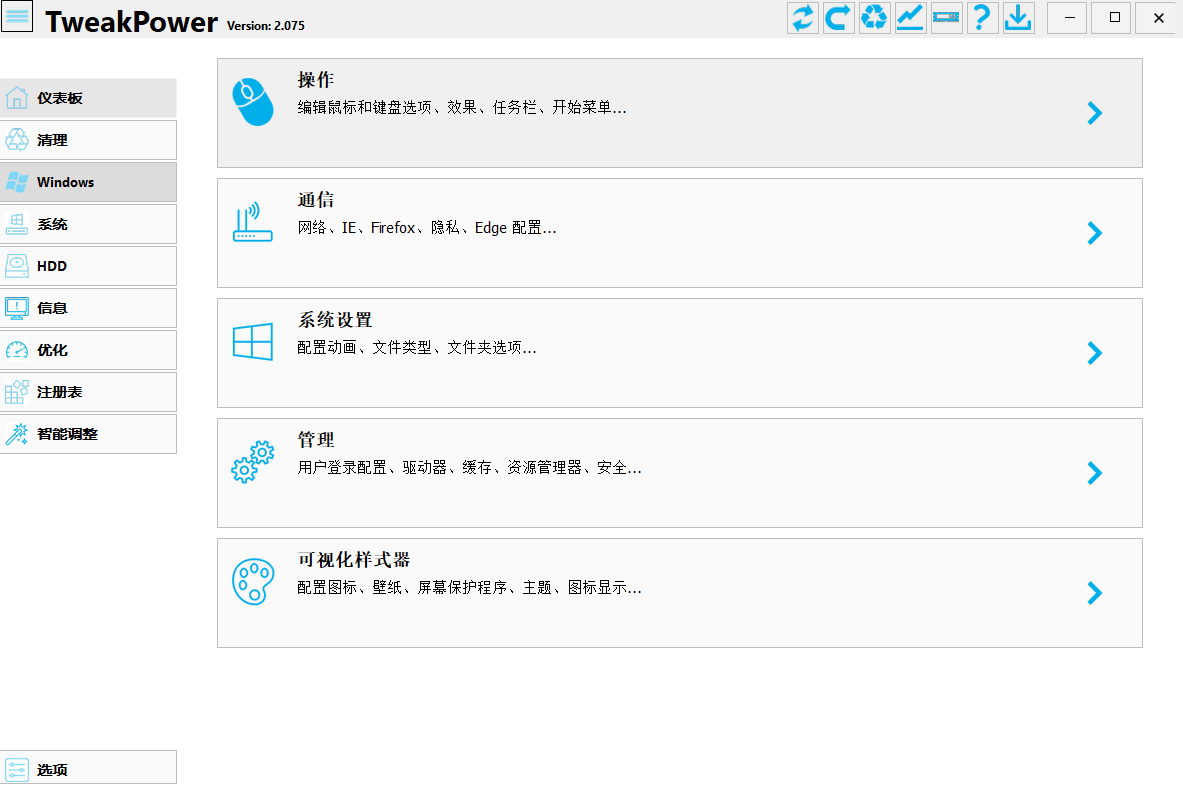Expand the 系统设置 section chevron arrow
This screenshot has height=786, width=1183.
(1094, 353)
